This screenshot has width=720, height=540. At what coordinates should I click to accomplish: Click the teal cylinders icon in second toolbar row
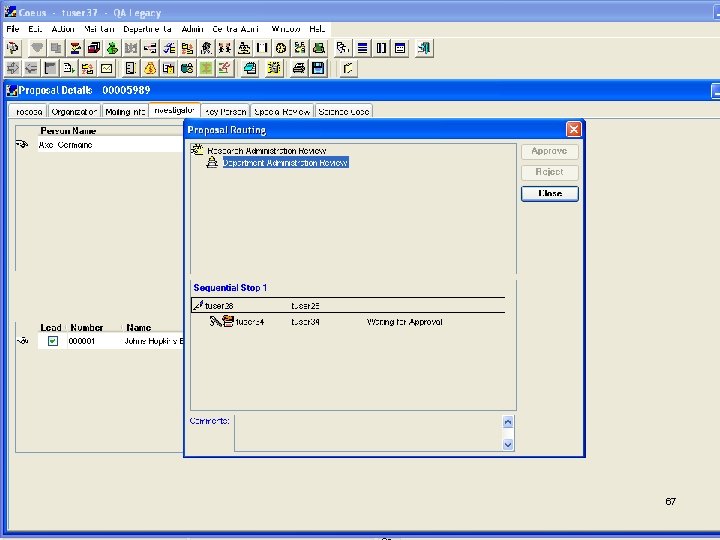tap(187, 68)
